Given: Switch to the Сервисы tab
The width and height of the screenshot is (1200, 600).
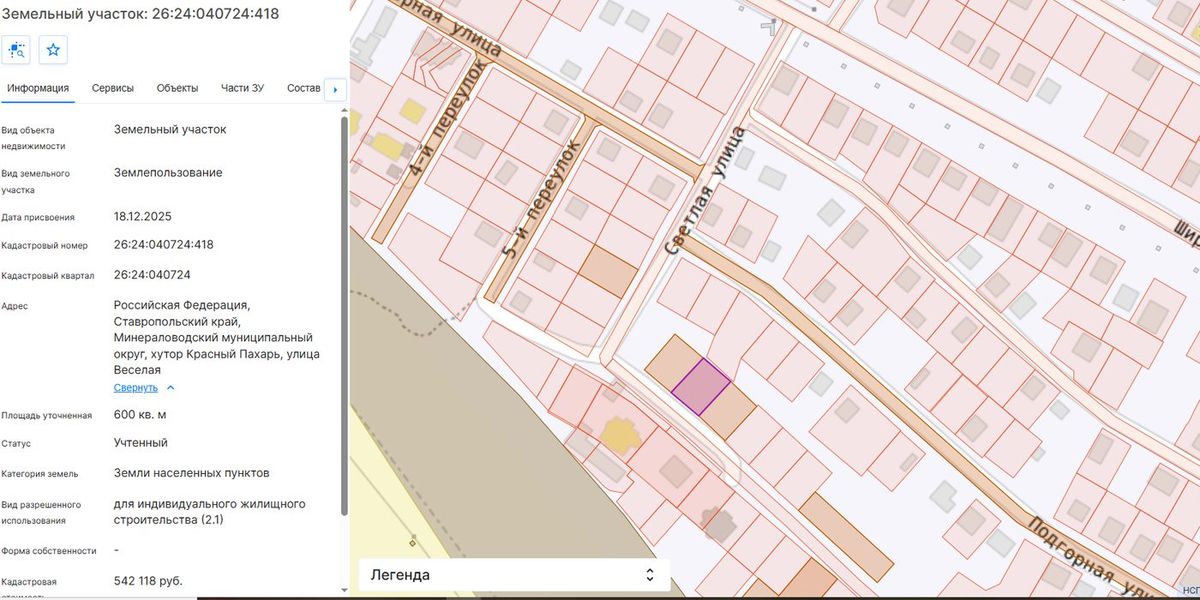Looking at the screenshot, I should click(113, 88).
